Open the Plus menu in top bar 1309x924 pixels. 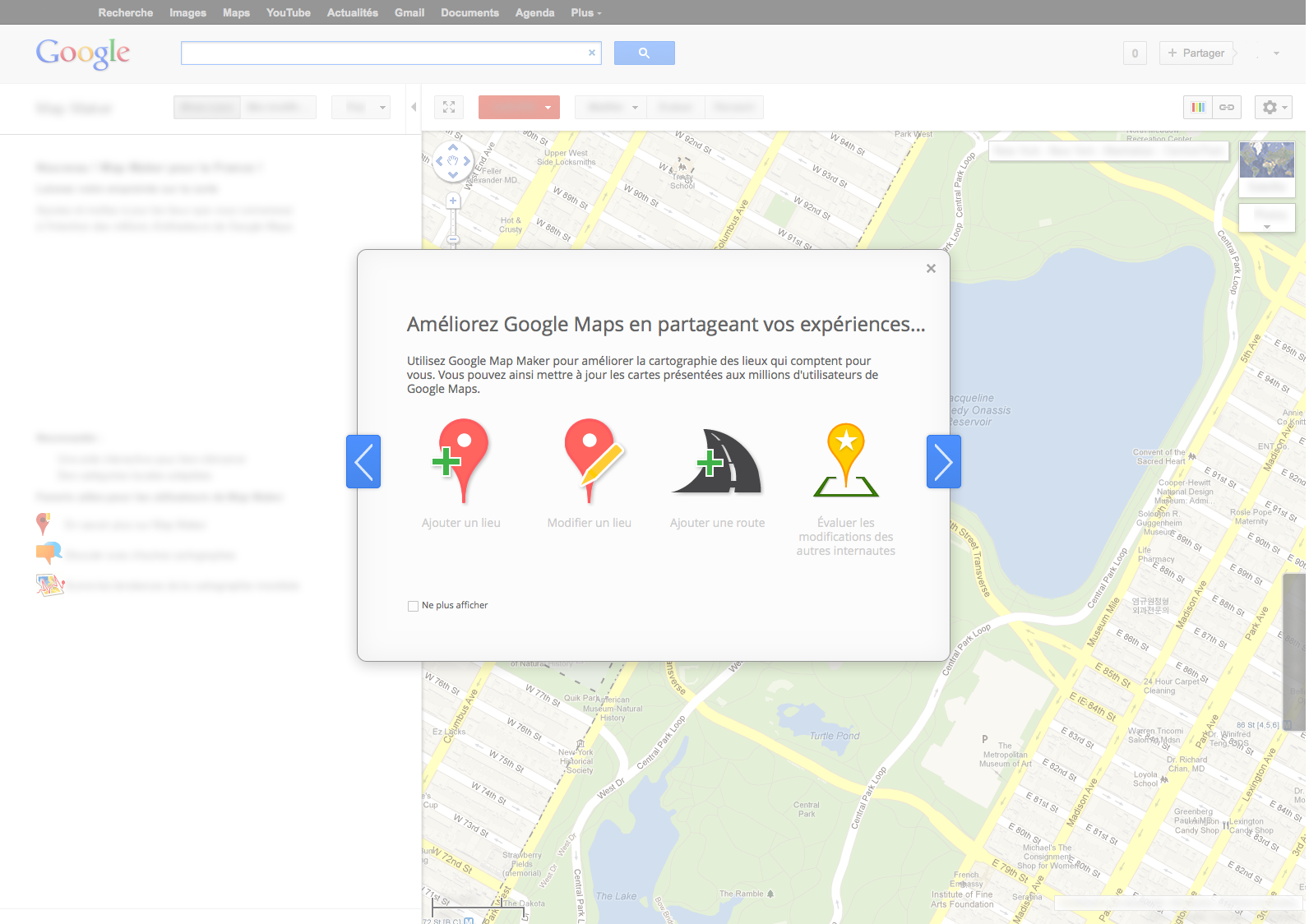[x=585, y=13]
